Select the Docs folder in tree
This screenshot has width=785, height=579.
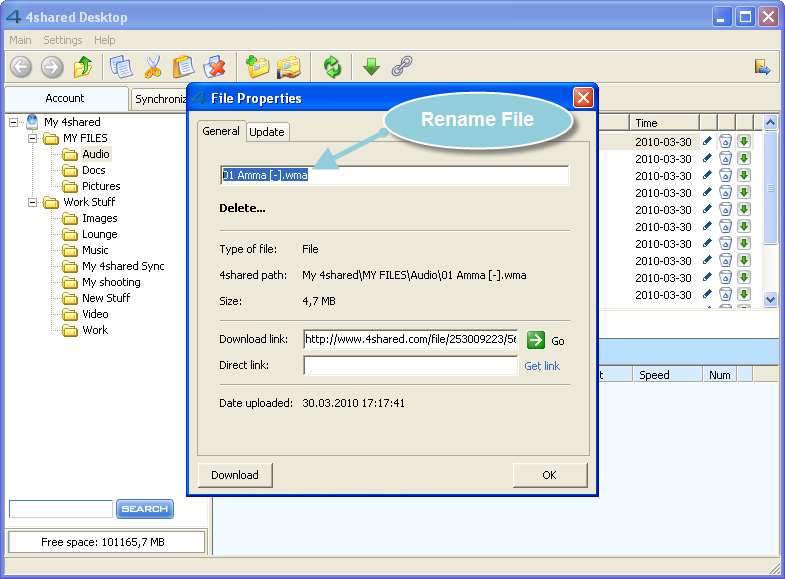tap(94, 170)
